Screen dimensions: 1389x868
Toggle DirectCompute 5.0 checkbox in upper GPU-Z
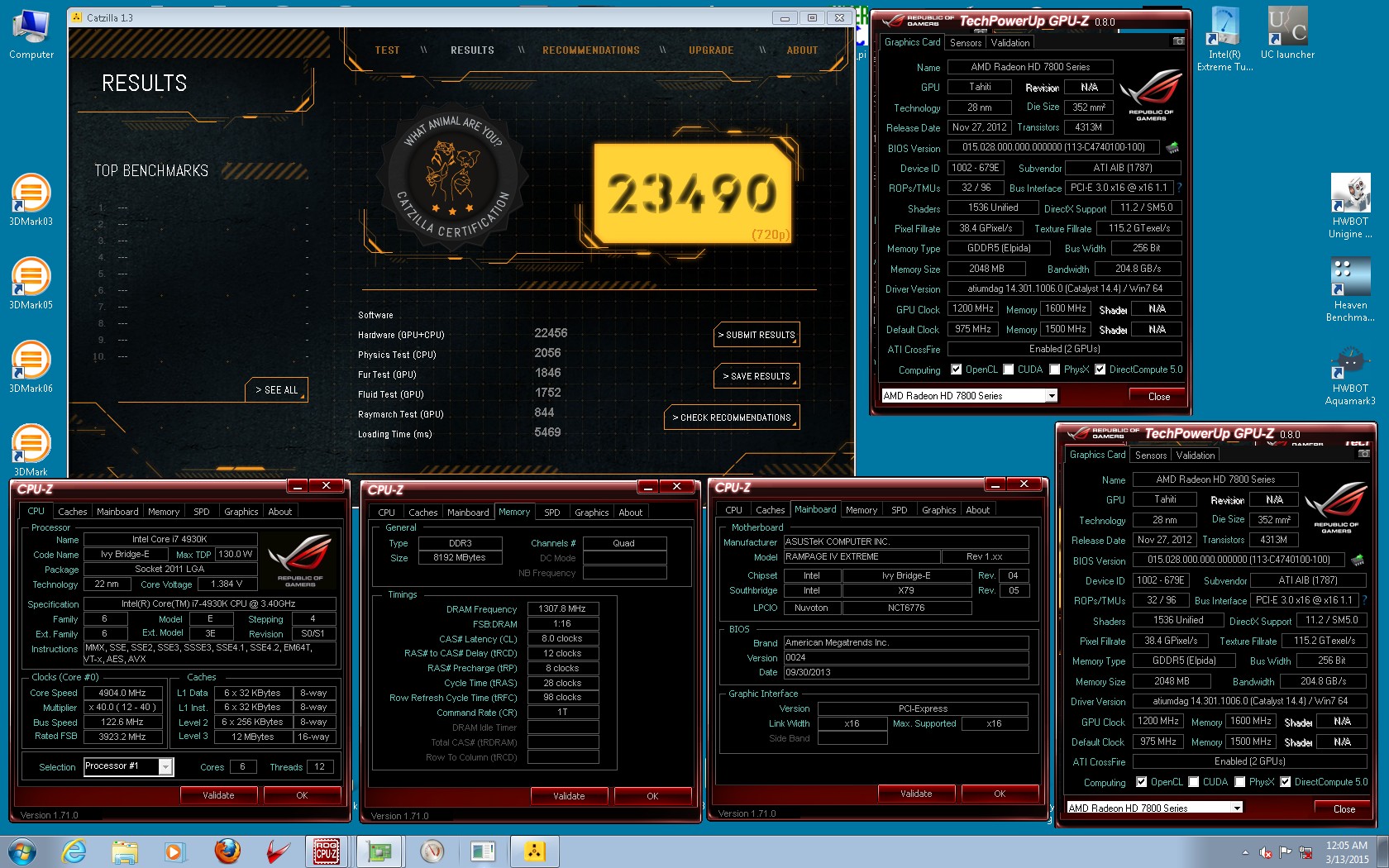[1100, 370]
